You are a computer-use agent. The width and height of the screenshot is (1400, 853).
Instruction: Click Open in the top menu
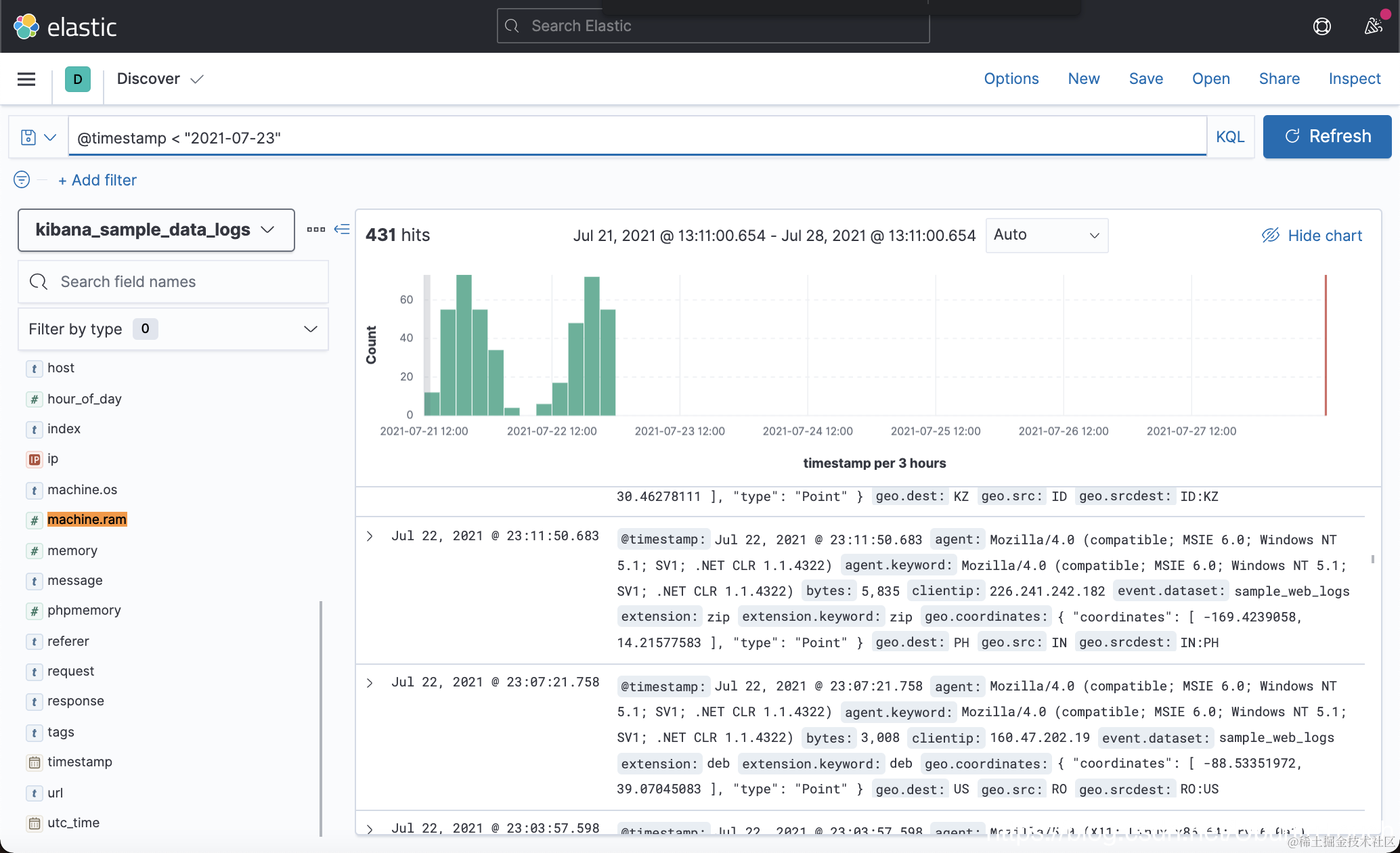tap(1210, 79)
